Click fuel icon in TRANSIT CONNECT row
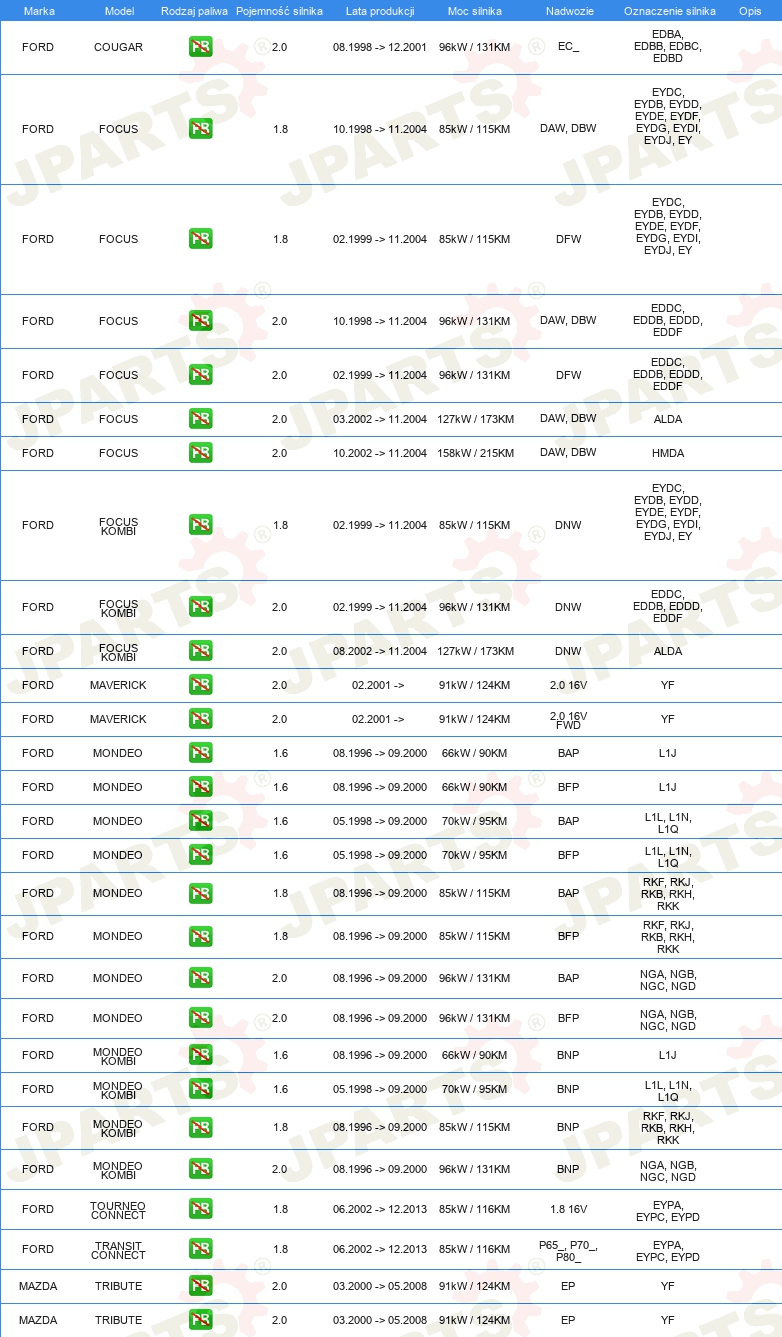Viewport: 782px width, 1337px height. click(201, 1249)
